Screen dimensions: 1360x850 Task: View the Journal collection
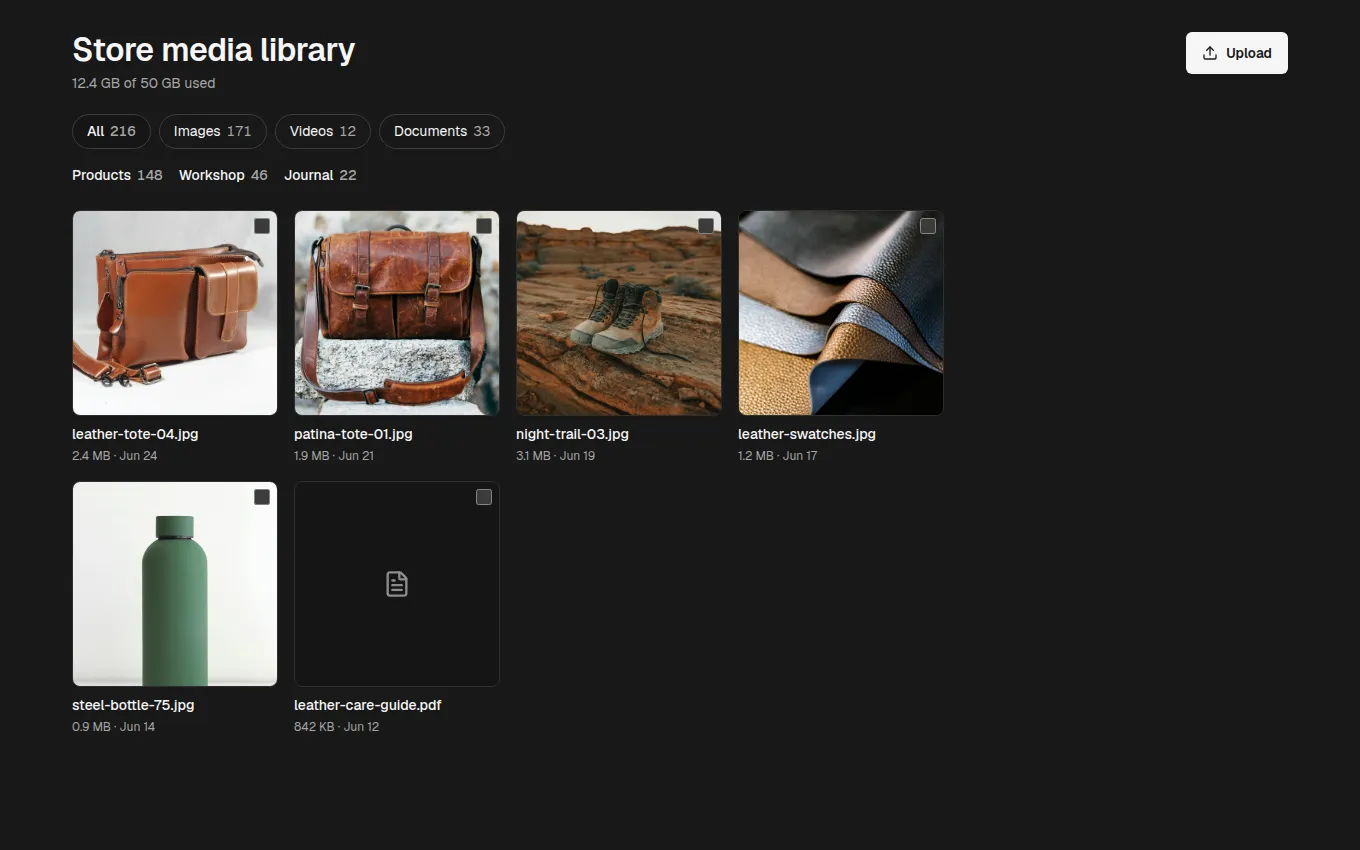point(320,175)
